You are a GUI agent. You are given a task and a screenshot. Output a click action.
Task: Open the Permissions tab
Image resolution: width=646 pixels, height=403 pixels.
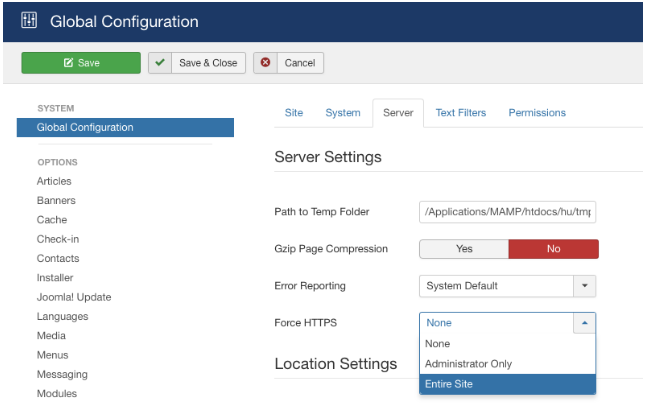click(537, 113)
